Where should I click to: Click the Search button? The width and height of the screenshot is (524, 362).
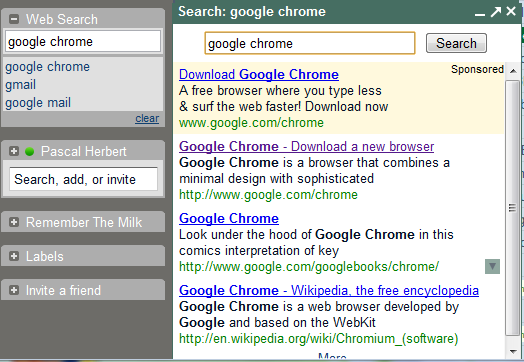(x=456, y=43)
